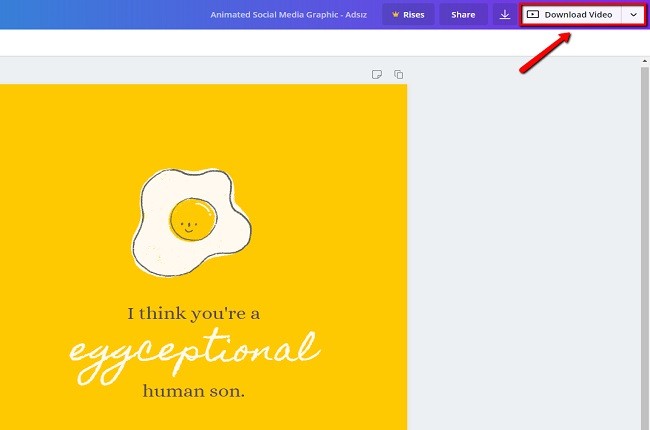Click the Rises crown button
The height and width of the screenshot is (430, 650).
tap(408, 15)
